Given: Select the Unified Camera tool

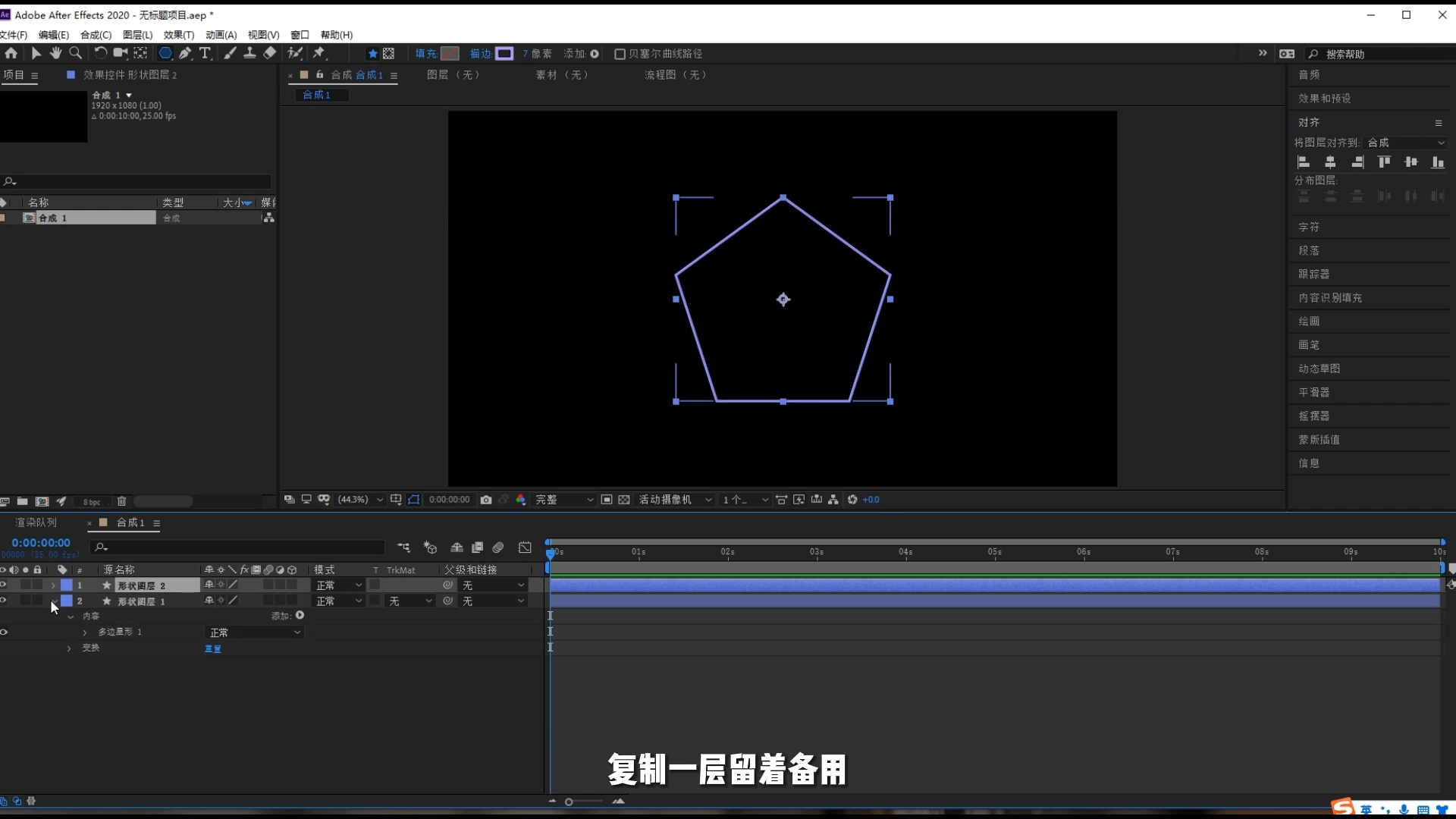Looking at the screenshot, I should [x=120, y=53].
